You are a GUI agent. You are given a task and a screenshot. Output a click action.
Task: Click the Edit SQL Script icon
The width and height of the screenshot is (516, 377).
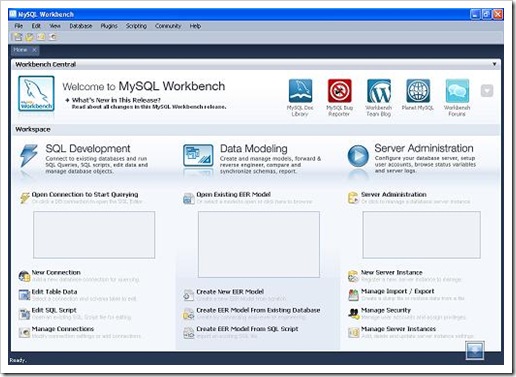click(x=24, y=314)
